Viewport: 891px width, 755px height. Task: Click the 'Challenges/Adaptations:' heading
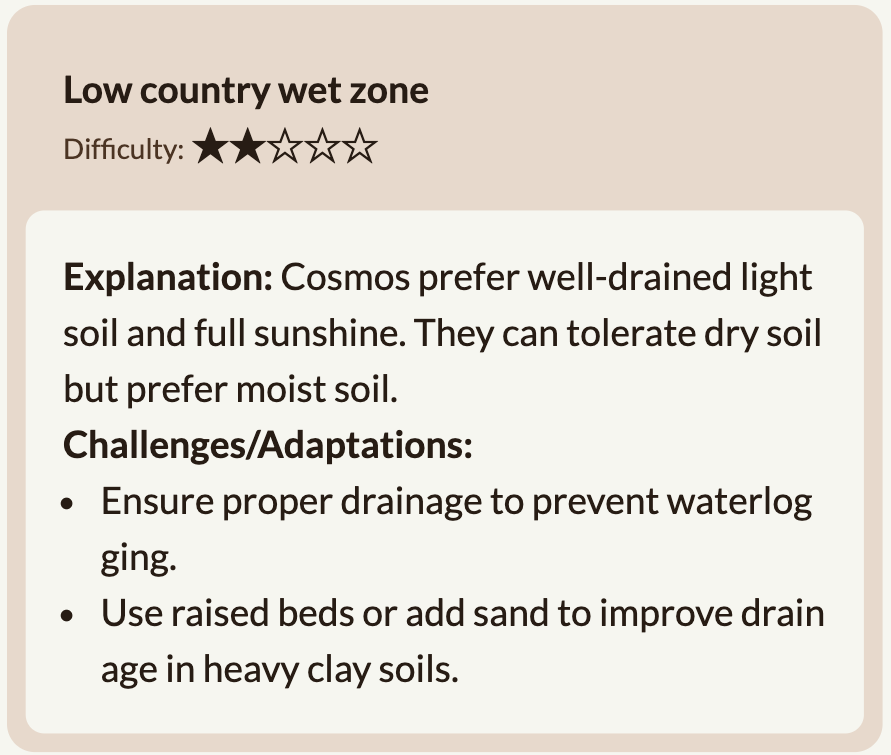[268, 445]
